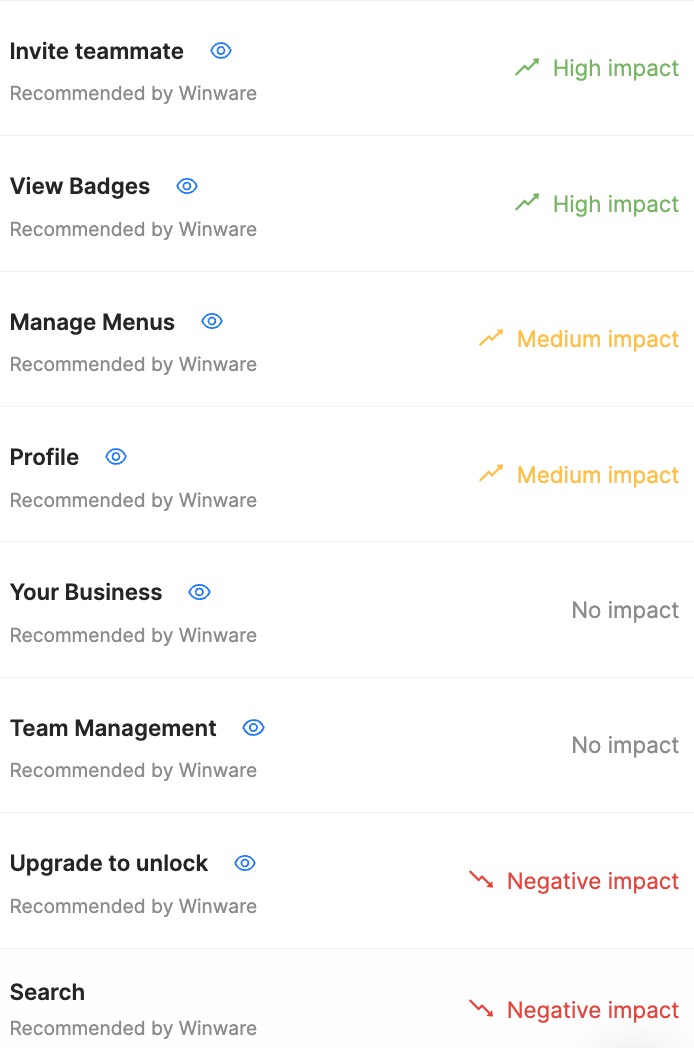694x1048 pixels.
Task: Toggle Team Management visibility eye
Action: (x=254, y=728)
